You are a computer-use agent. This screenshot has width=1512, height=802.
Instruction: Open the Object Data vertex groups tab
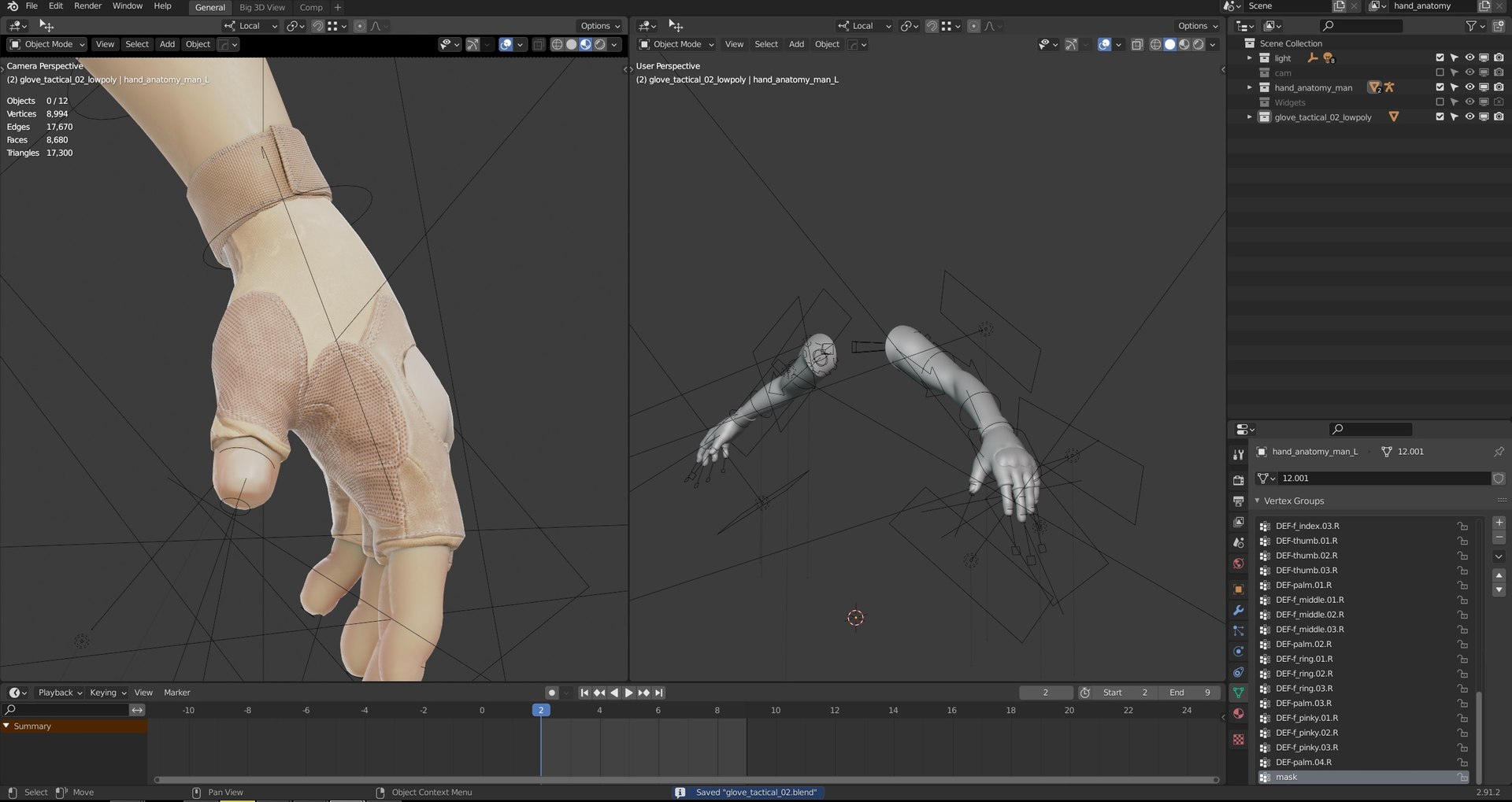pyautogui.click(x=1238, y=693)
